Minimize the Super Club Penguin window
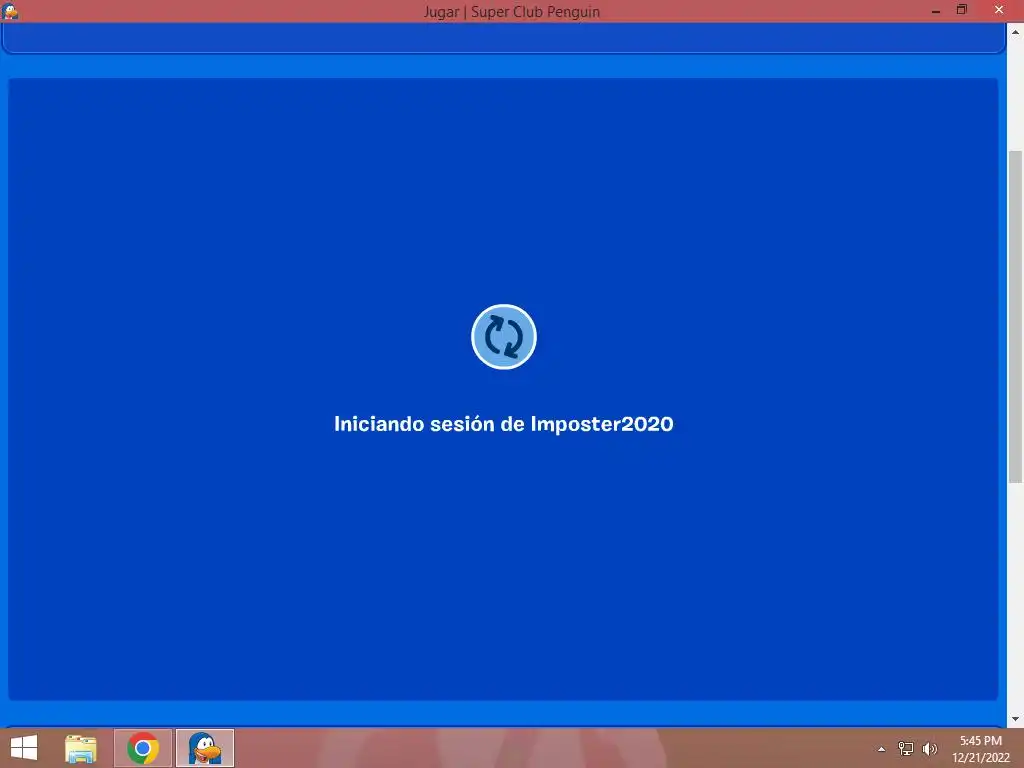The height and width of the screenshot is (768, 1024). click(936, 10)
